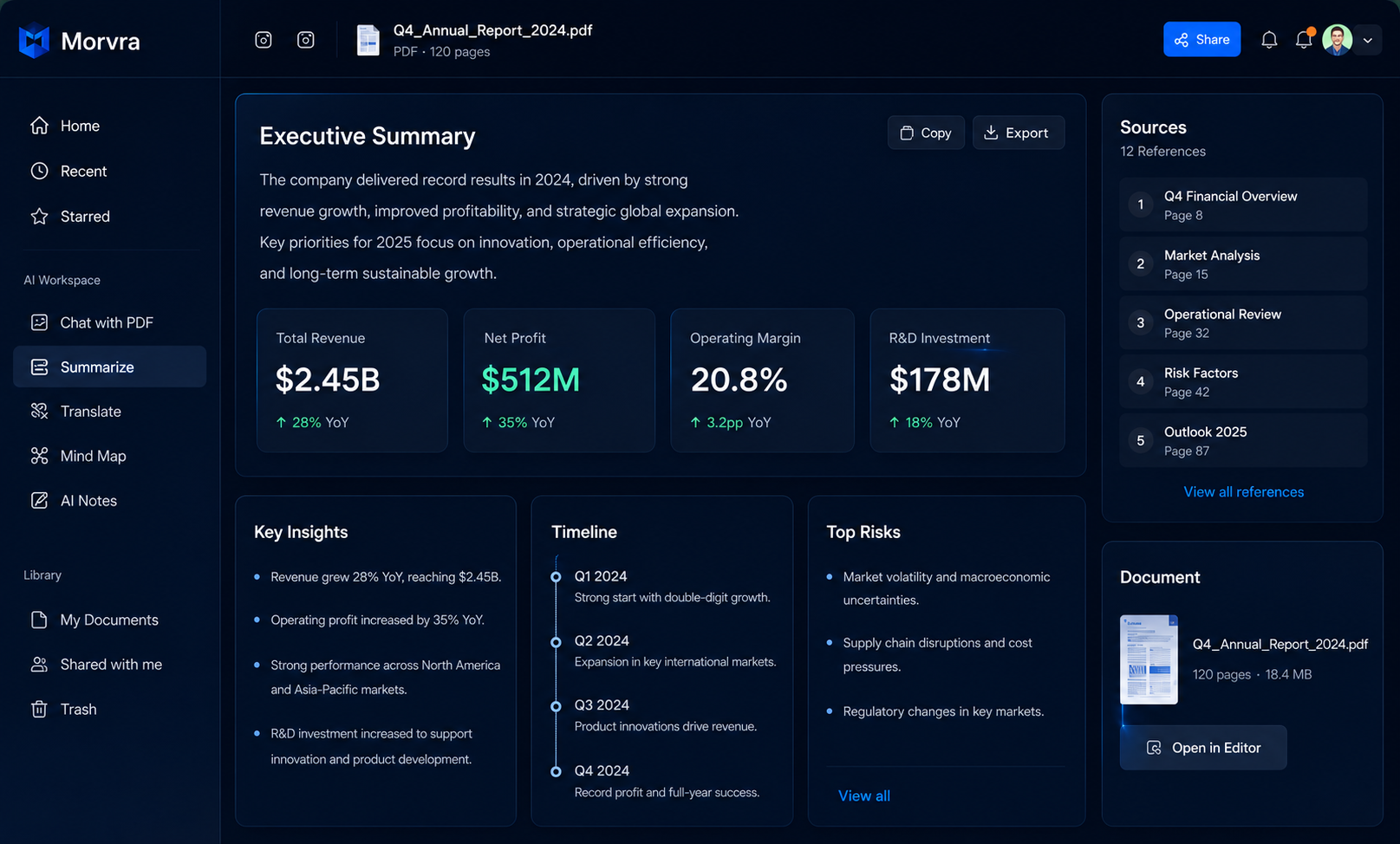This screenshot has width=1400, height=844.
Task: Click the Q4_Annual_Report_2024.pdf file icon in header
Action: 368,41
